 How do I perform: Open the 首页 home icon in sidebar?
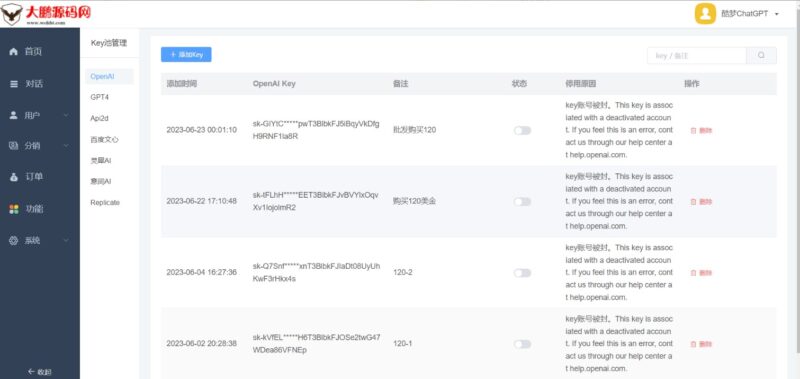point(14,52)
